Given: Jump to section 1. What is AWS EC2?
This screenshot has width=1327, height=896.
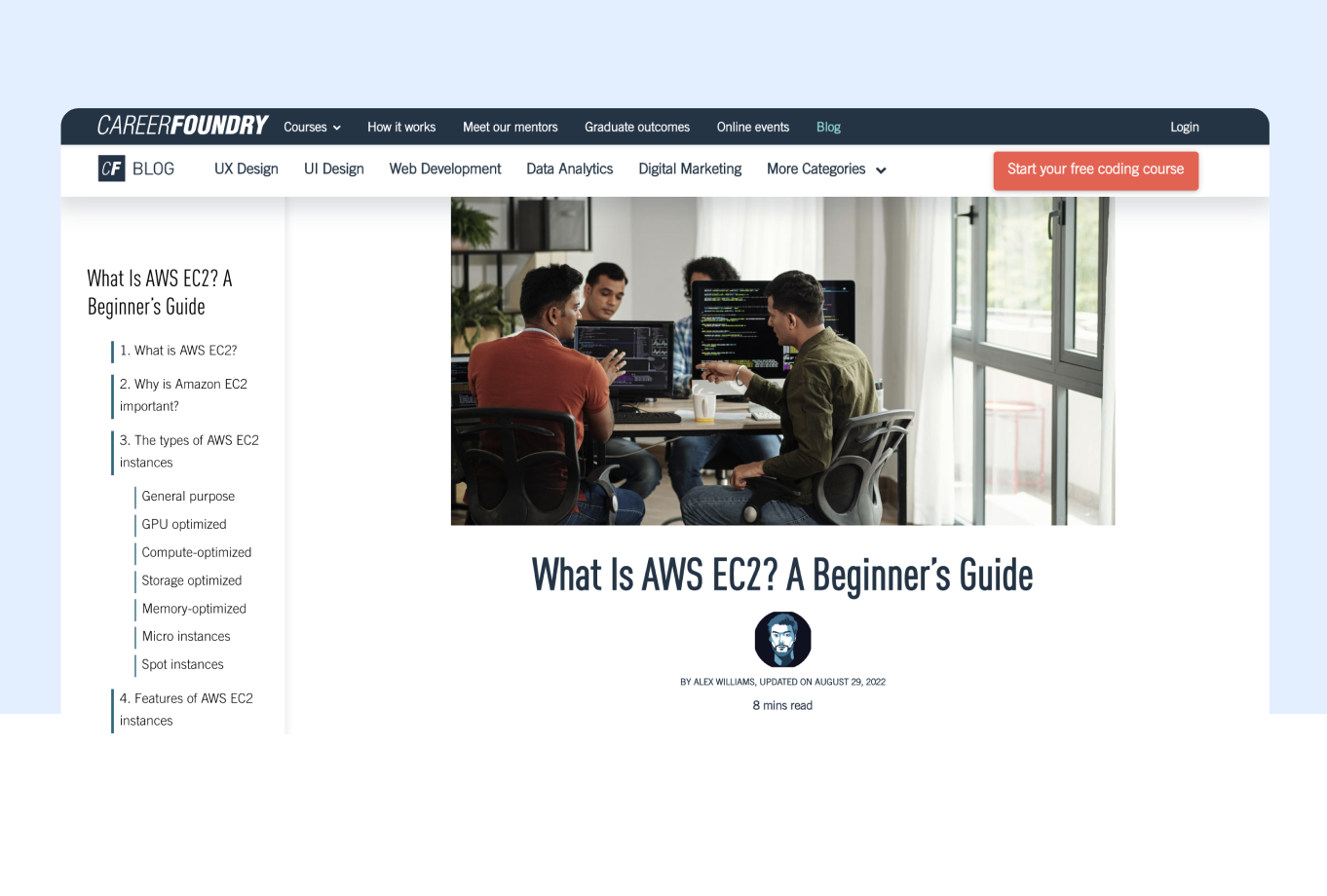Looking at the screenshot, I should [x=177, y=351].
